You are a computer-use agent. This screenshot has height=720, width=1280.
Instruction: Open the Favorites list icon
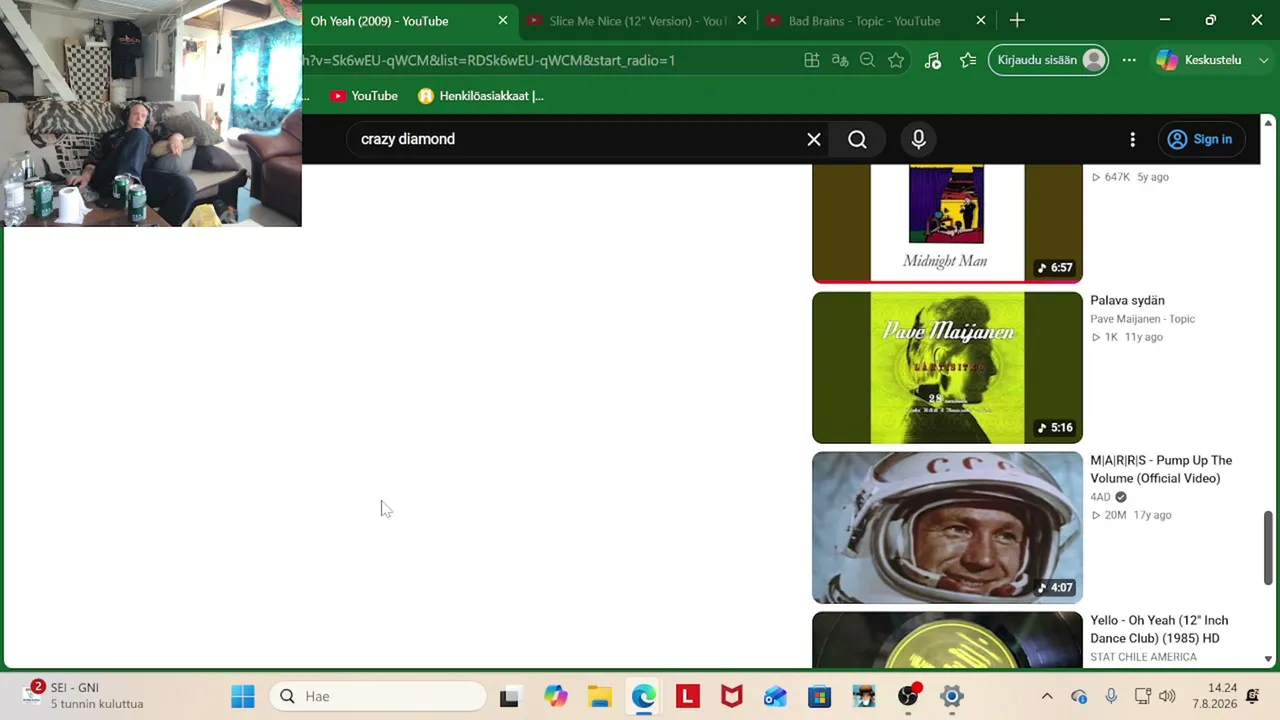point(968,60)
